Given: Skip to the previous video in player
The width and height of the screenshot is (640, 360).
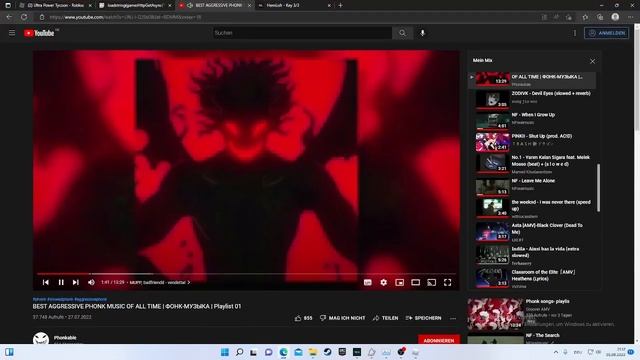Looking at the screenshot, I should point(46,282).
